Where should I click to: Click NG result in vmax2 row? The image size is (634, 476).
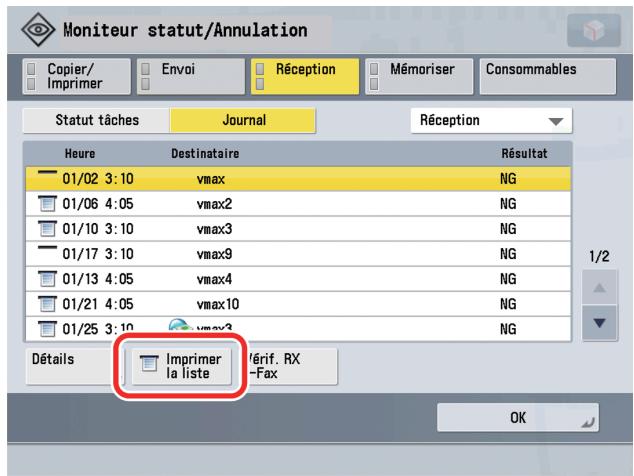tap(508, 204)
